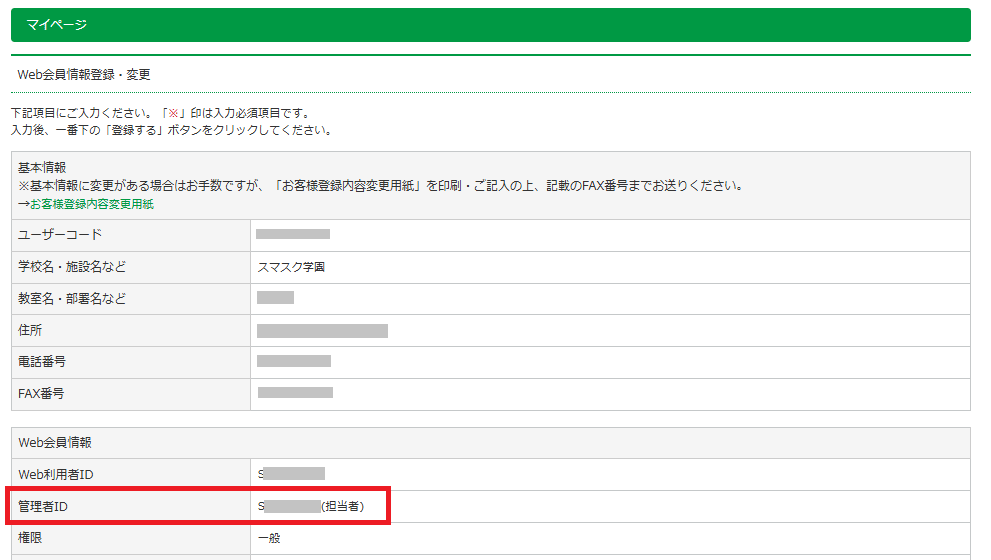This screenshot has width=991, height=560.
Task: Click the 電話番号 row label
Action: [42, 362]
